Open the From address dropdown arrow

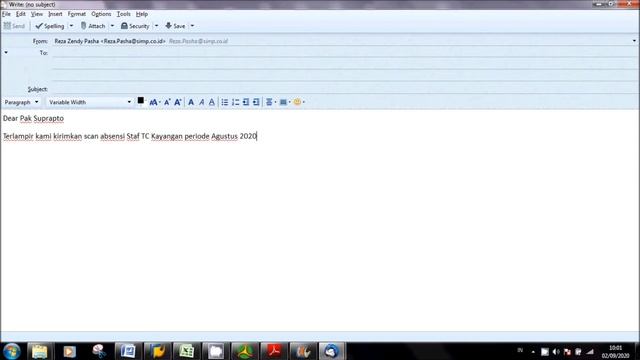[634, 41]
